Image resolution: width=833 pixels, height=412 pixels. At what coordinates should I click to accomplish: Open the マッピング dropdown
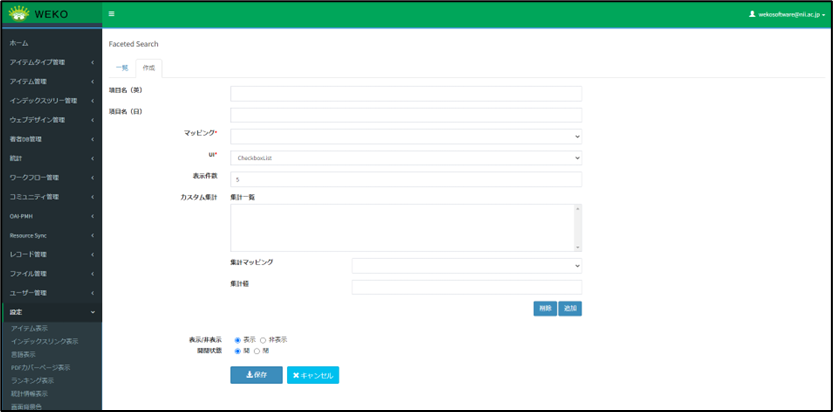tap(405, 136)
